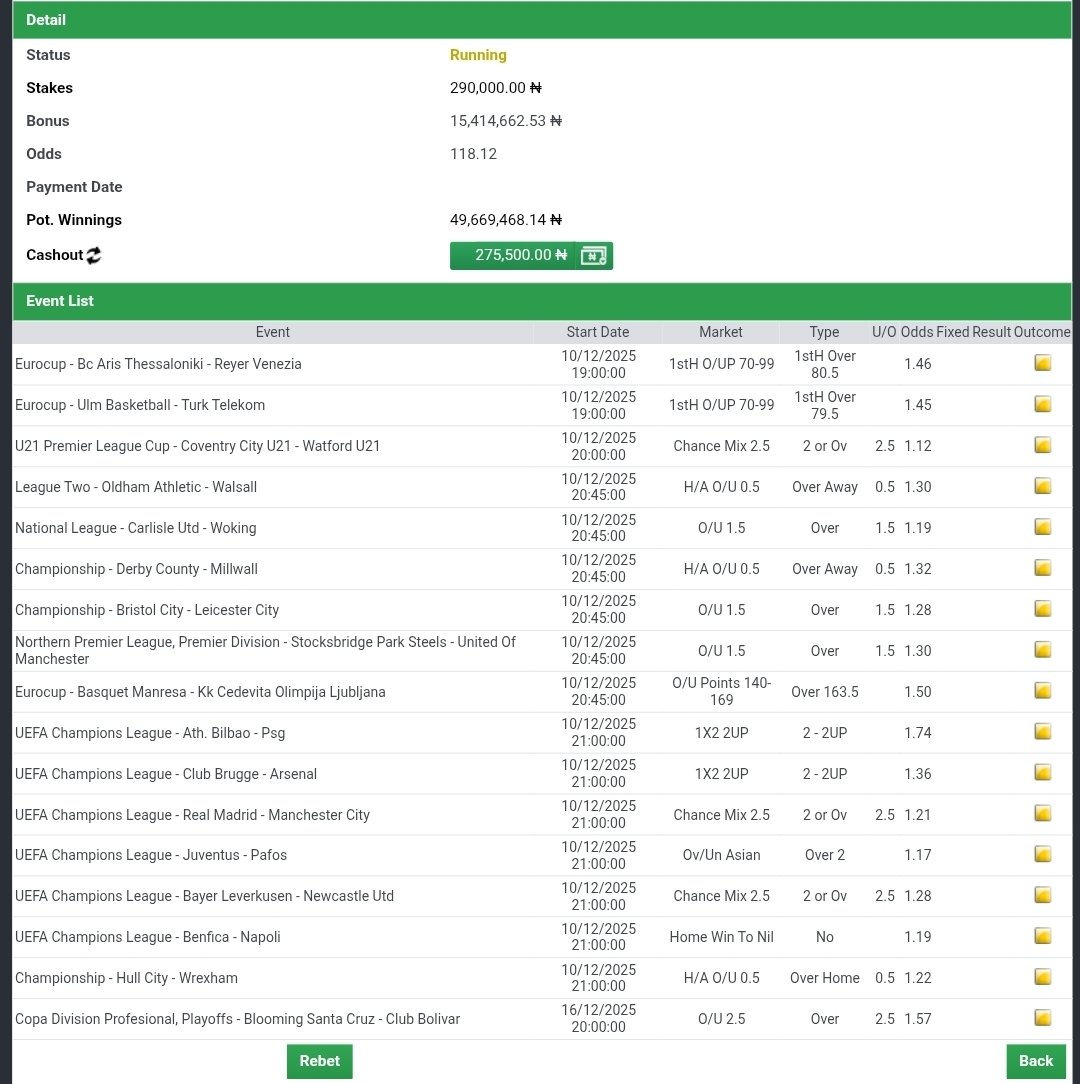Select Championship - Hull City - Wrexham event
Viewport: 1080px width, 1084px height.
pyautogui.click(x=127, y=978)
